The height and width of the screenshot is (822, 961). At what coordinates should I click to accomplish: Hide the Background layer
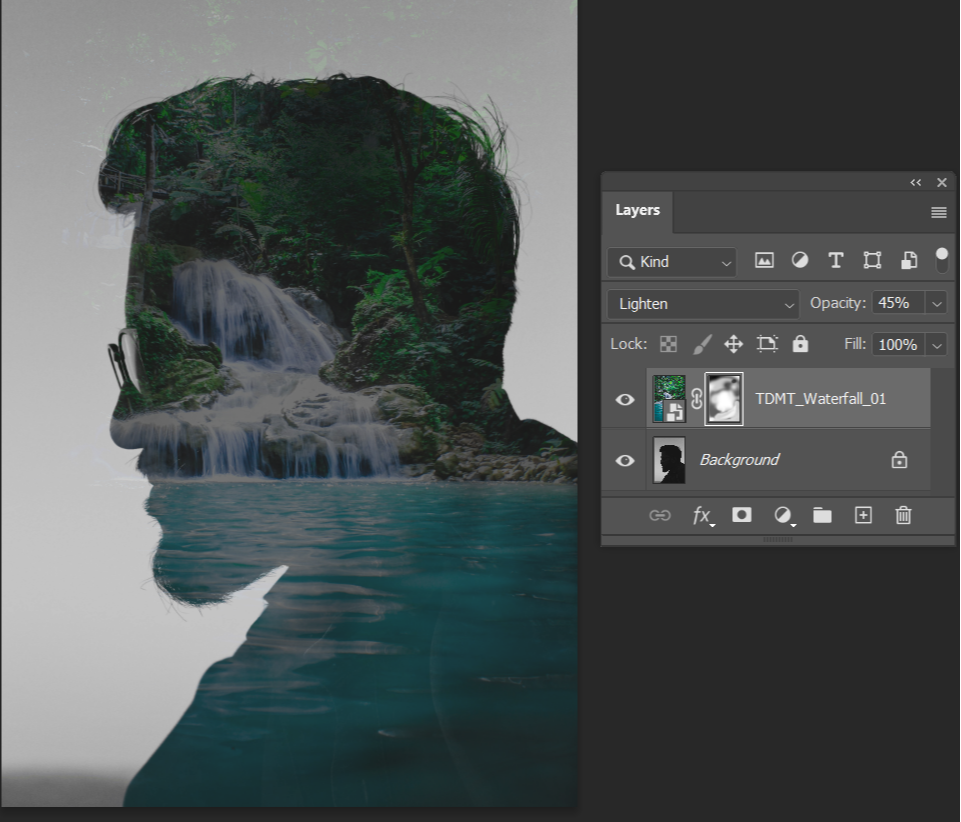click(x=625, y=460)
